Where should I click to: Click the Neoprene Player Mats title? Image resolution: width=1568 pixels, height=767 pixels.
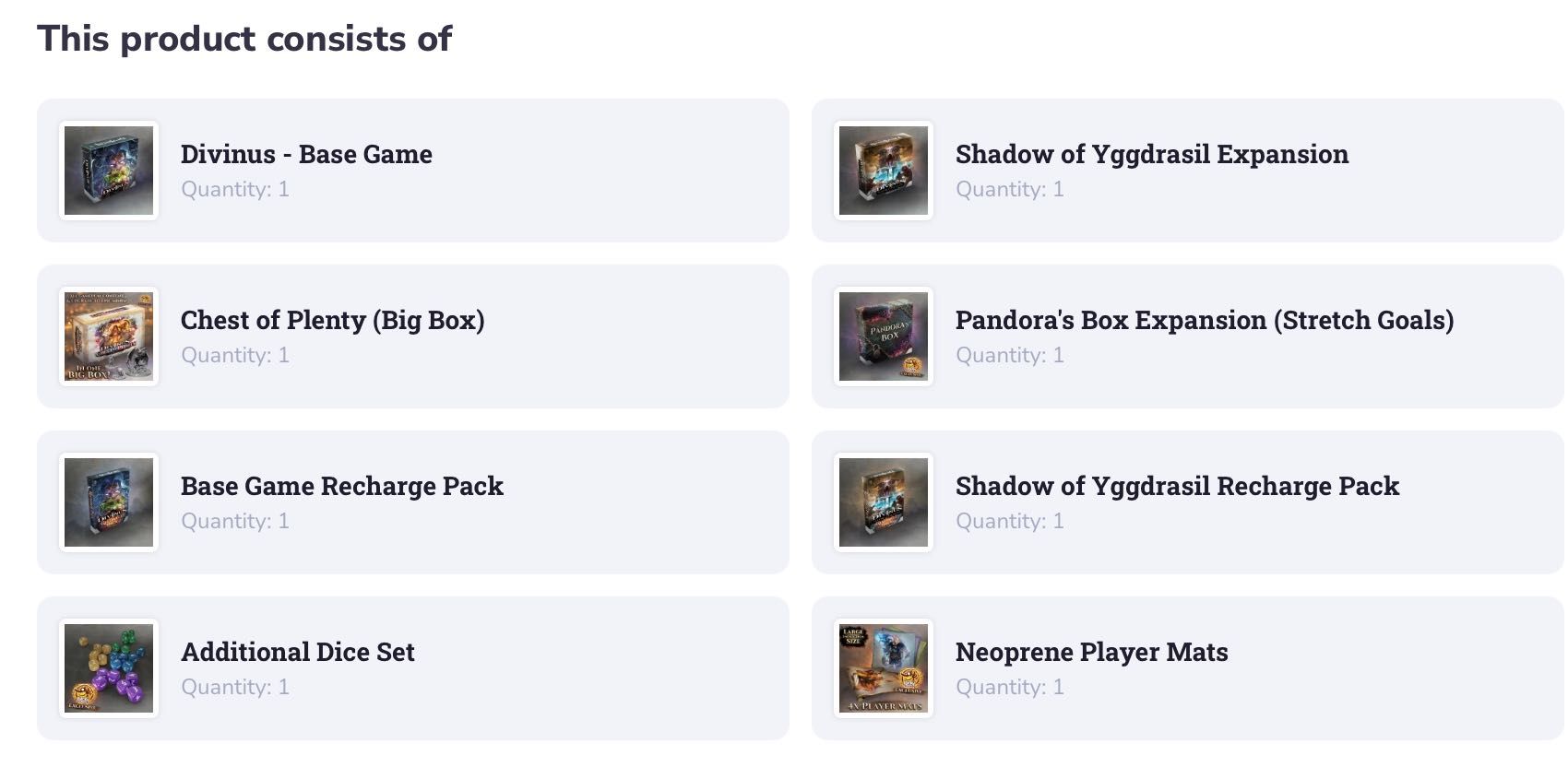pyautogui.click(x=1092, y=652)
